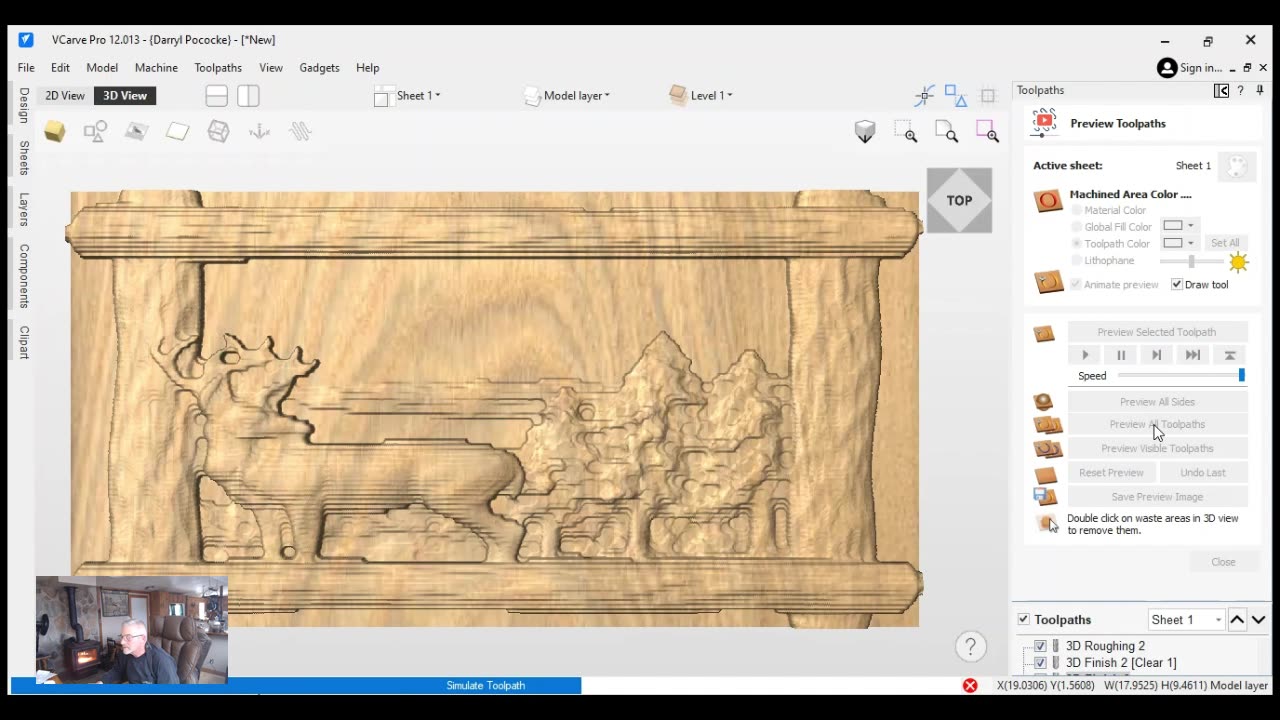Open the Model layer dropdown
1280x720 pixels.
pyautogui.click(x=566, y=96)
